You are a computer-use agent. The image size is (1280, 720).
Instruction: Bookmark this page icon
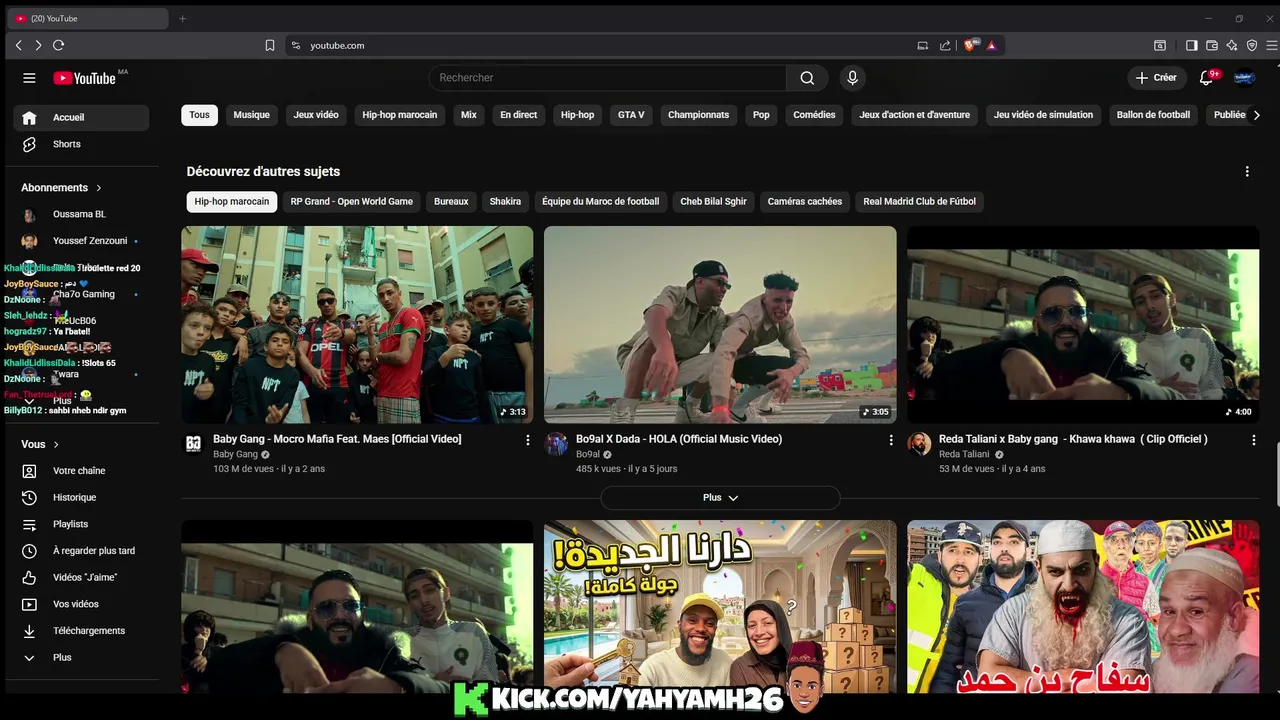[270, 45]
